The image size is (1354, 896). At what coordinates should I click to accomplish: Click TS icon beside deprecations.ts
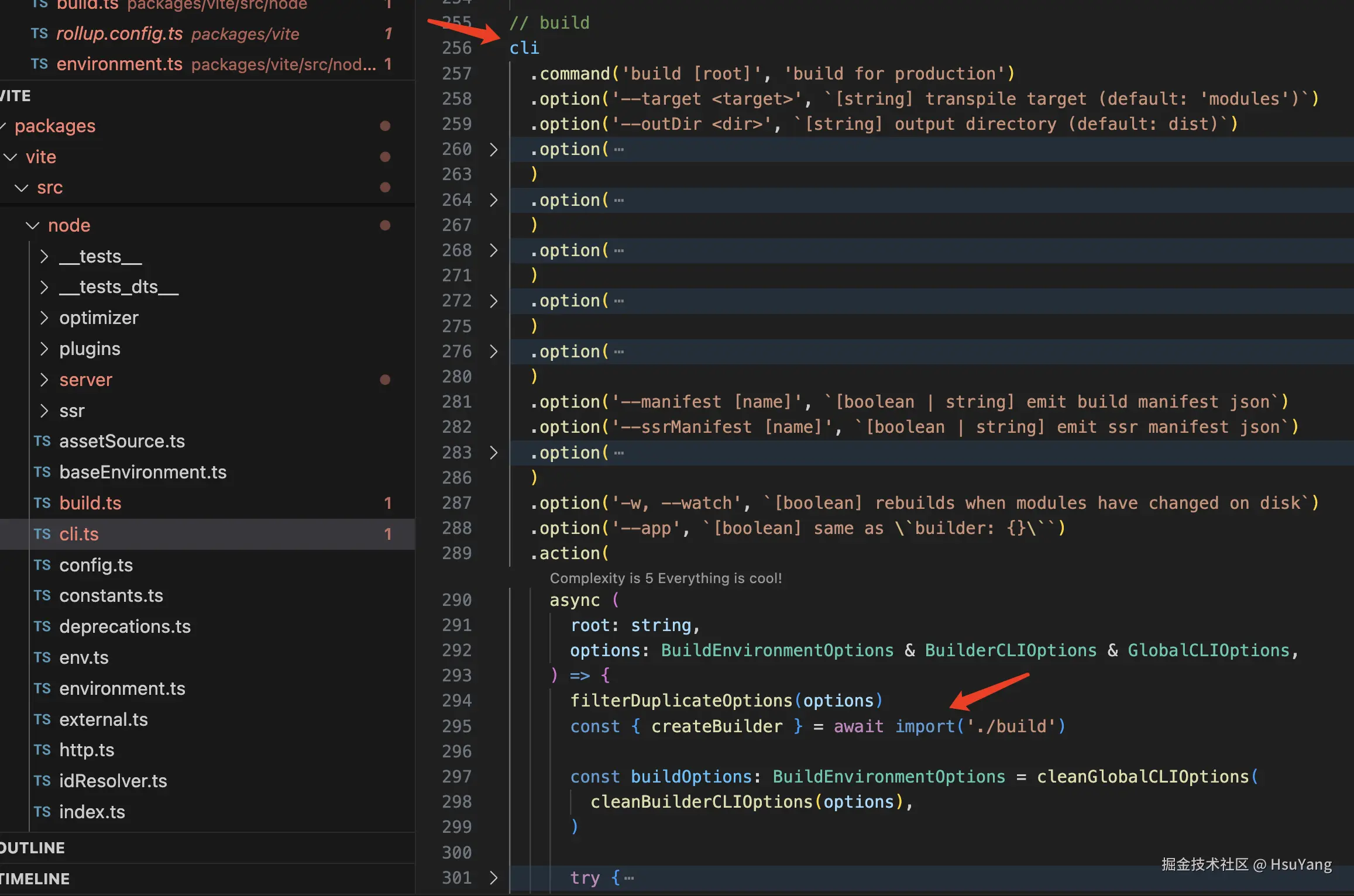coord(42,626)
